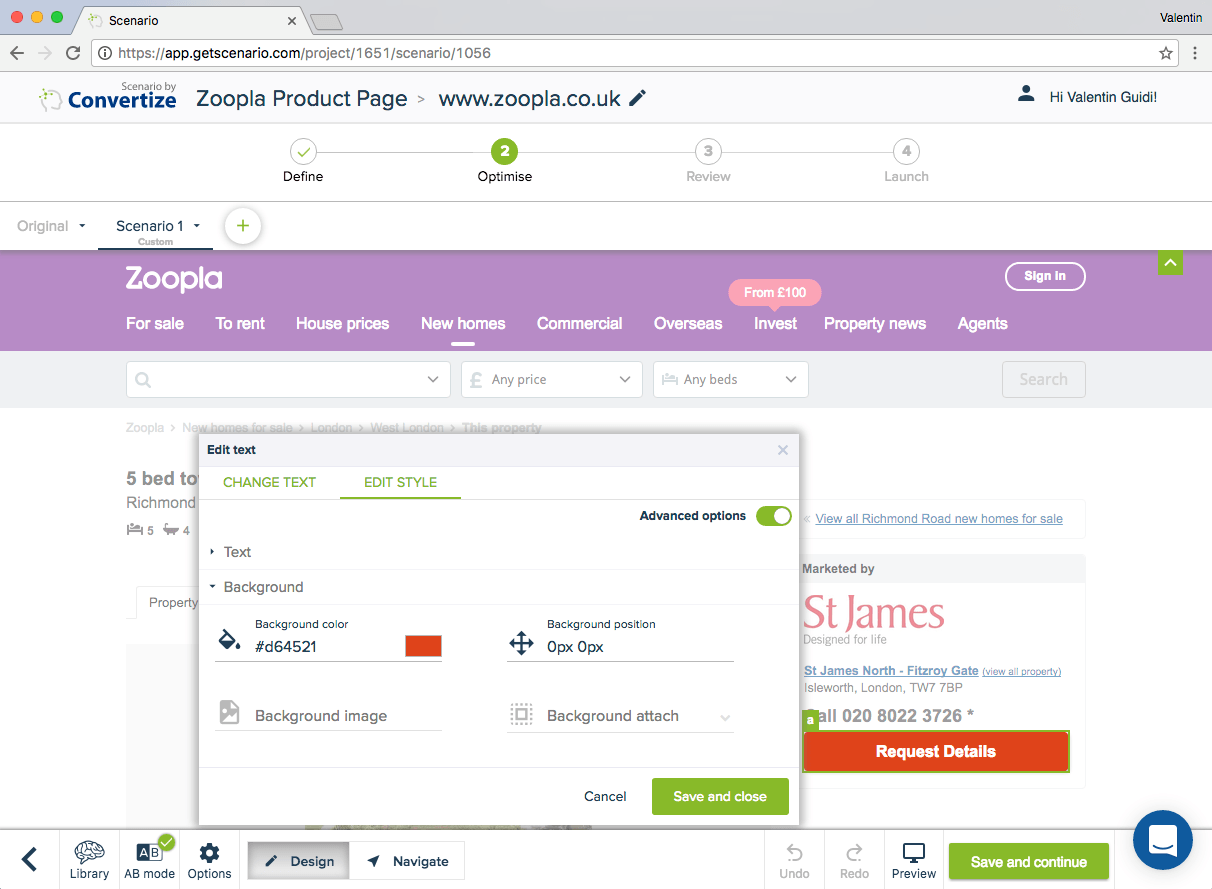Click the Request Details button

(936, 751)
